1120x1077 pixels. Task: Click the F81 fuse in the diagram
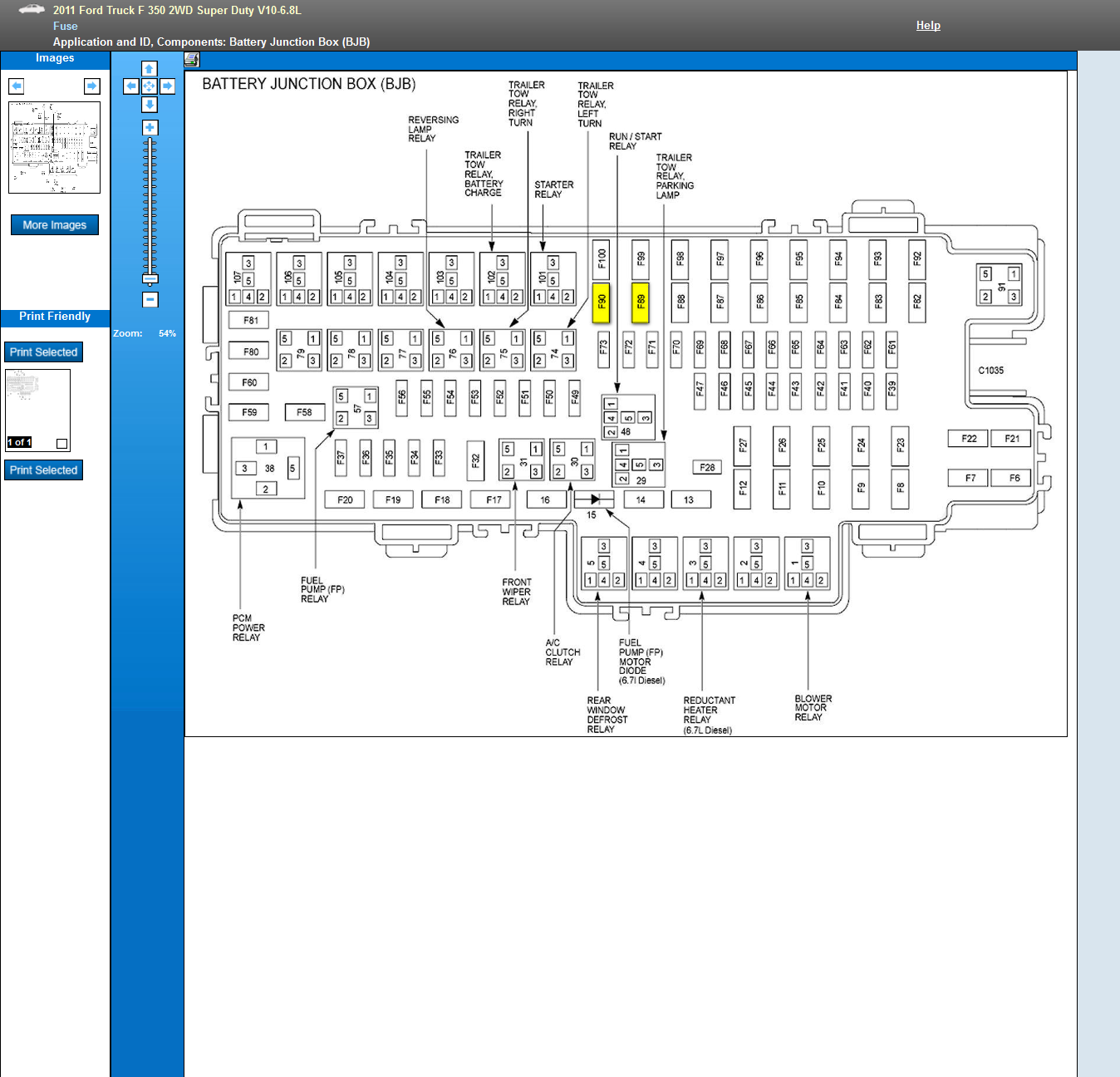250,320
